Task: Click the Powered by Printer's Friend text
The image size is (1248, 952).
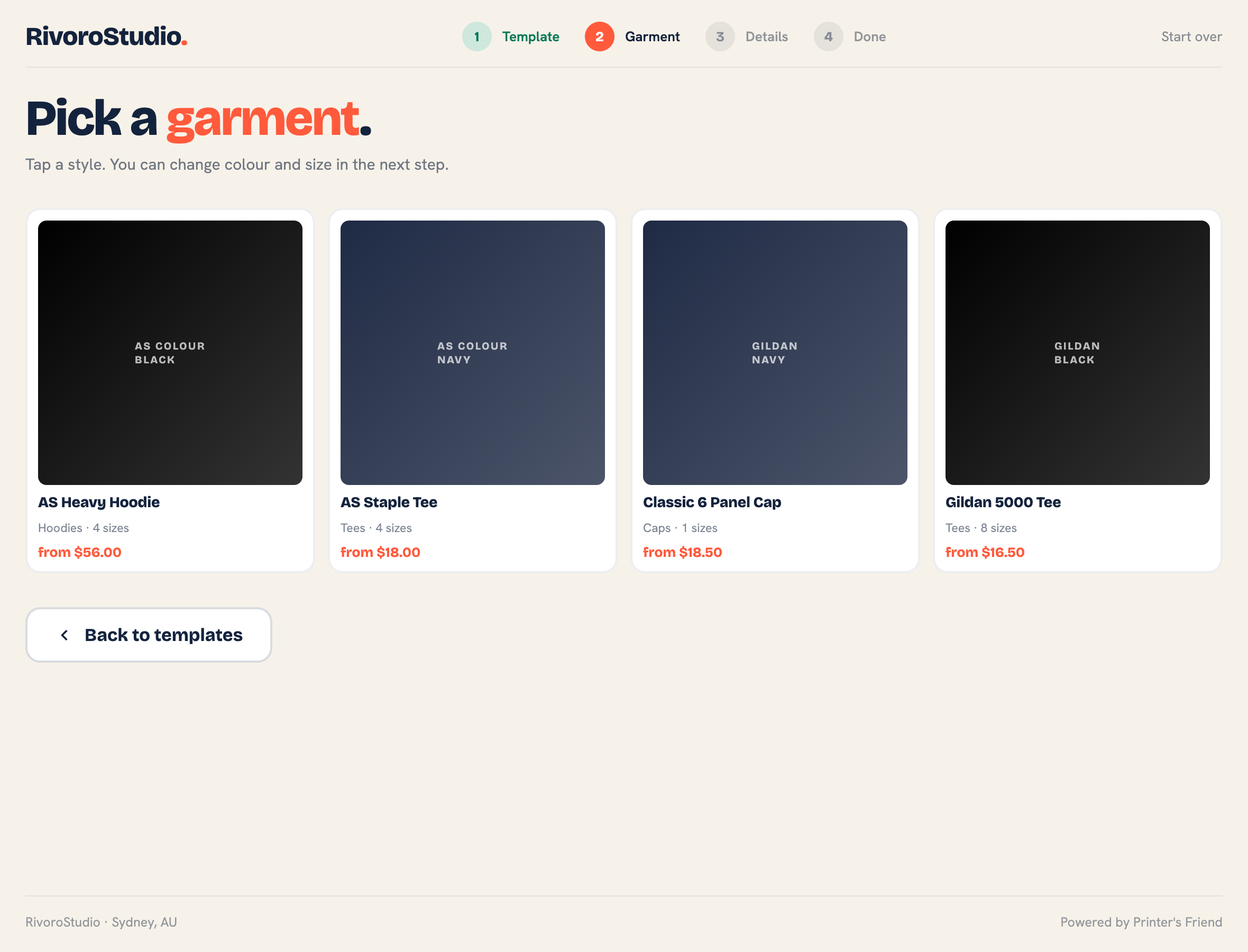Action: coord(1142,922)
